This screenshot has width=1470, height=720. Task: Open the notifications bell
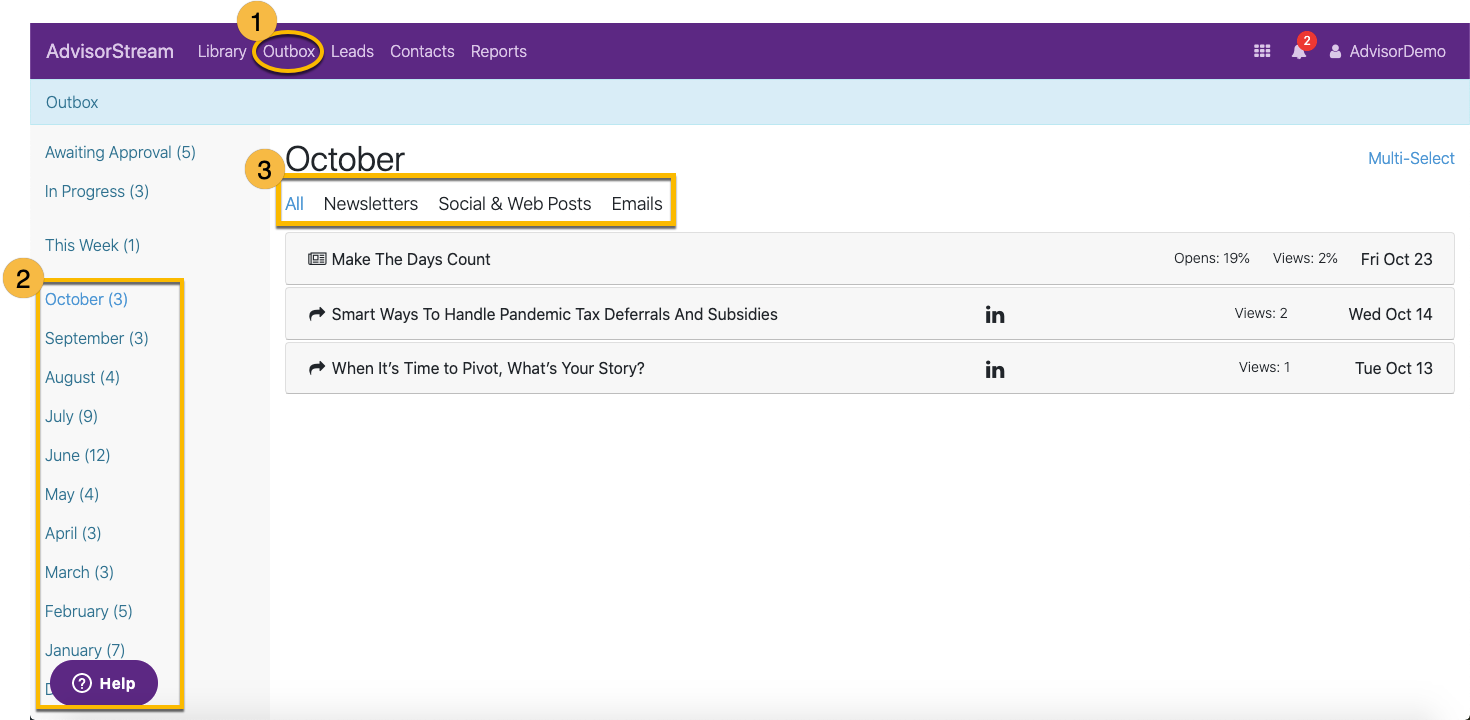point(1299,52)
